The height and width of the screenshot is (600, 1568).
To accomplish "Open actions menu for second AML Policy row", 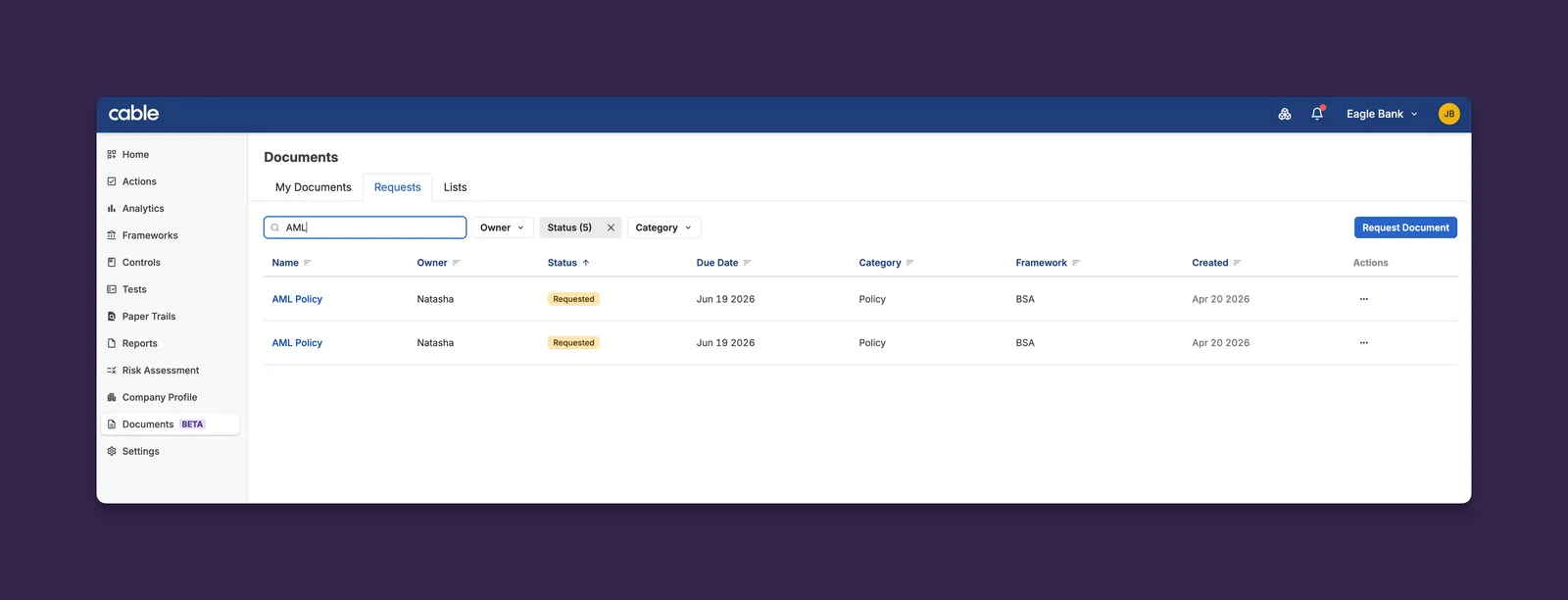I will pyautogui.click(x=1363, y=343).
